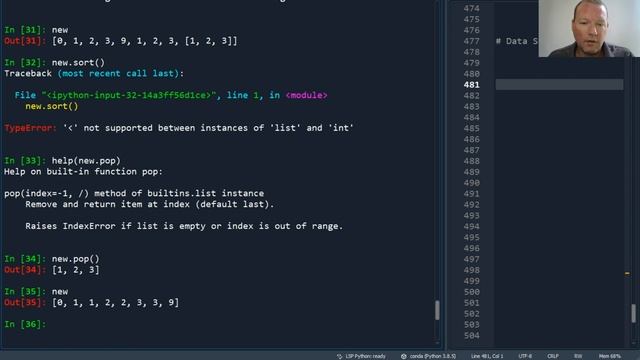This screenshot has width=640, height=360.
Task: Click the Out[31] list output
Action: click(144, 41)
